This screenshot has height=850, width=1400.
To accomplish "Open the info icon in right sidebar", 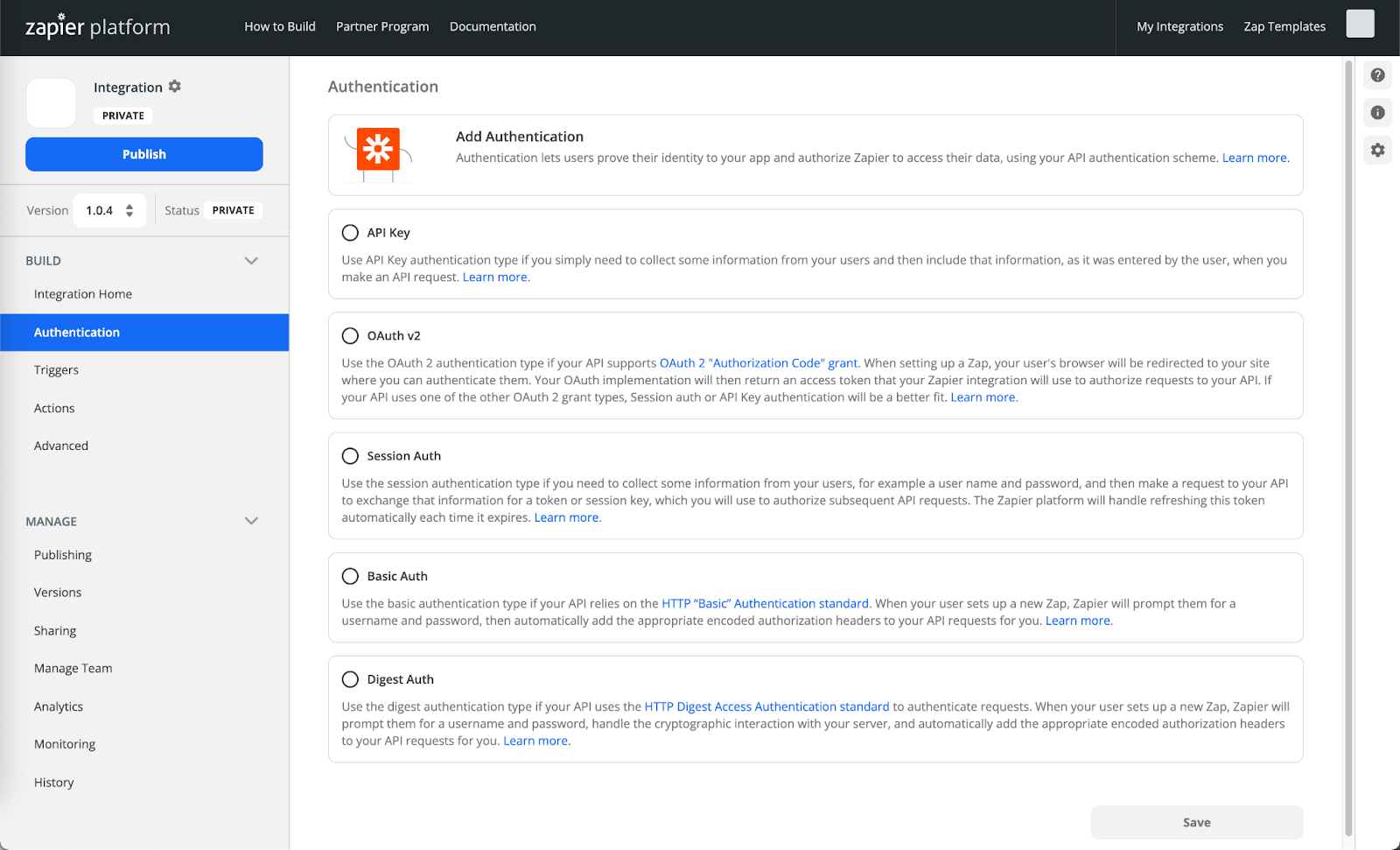I will coord(1377,113).
